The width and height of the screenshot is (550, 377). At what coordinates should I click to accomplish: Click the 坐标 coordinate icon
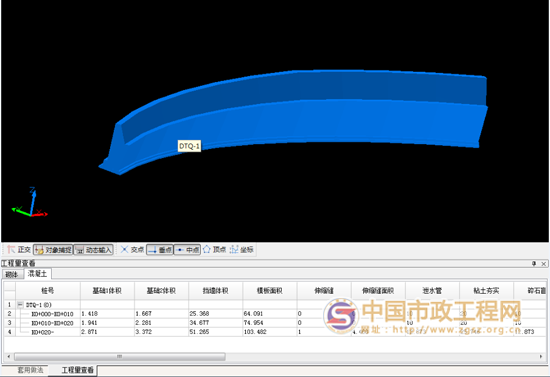242,249
